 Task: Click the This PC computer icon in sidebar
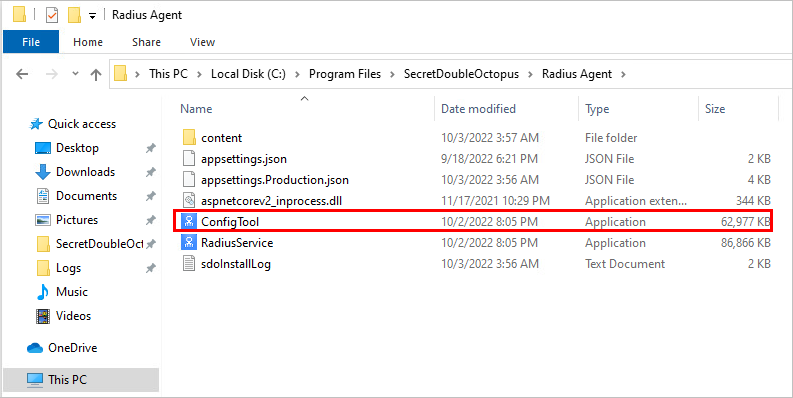[x=35, y=379]
